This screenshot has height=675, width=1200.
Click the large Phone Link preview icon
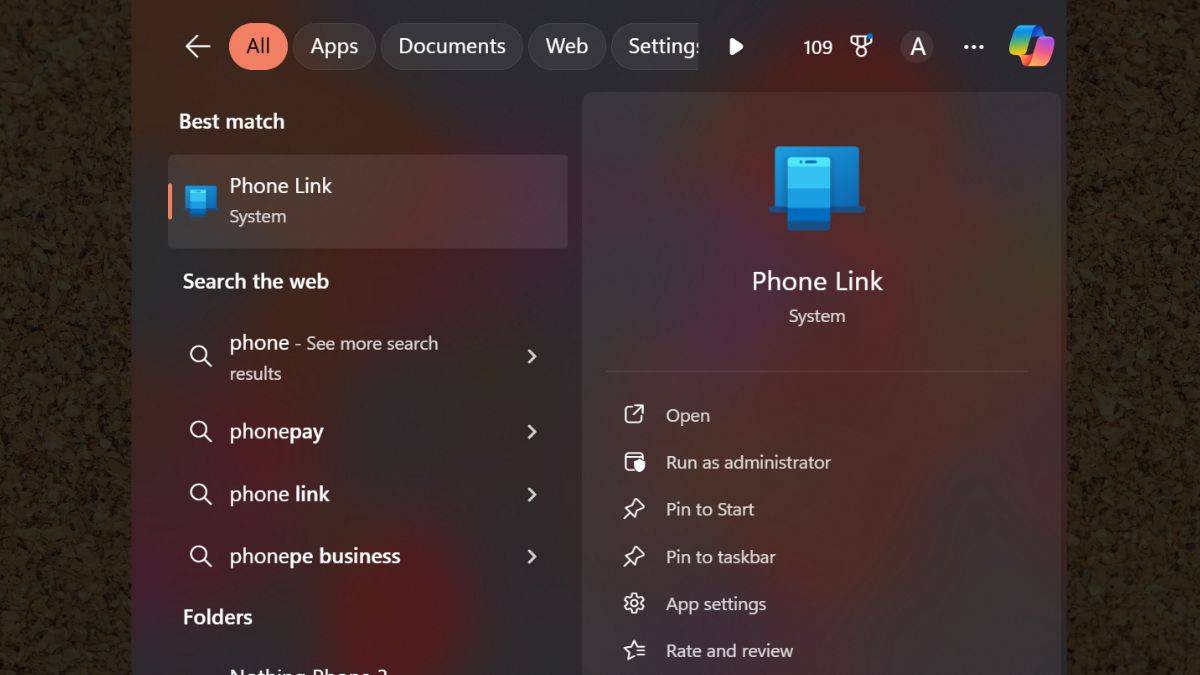pos(817,188)
